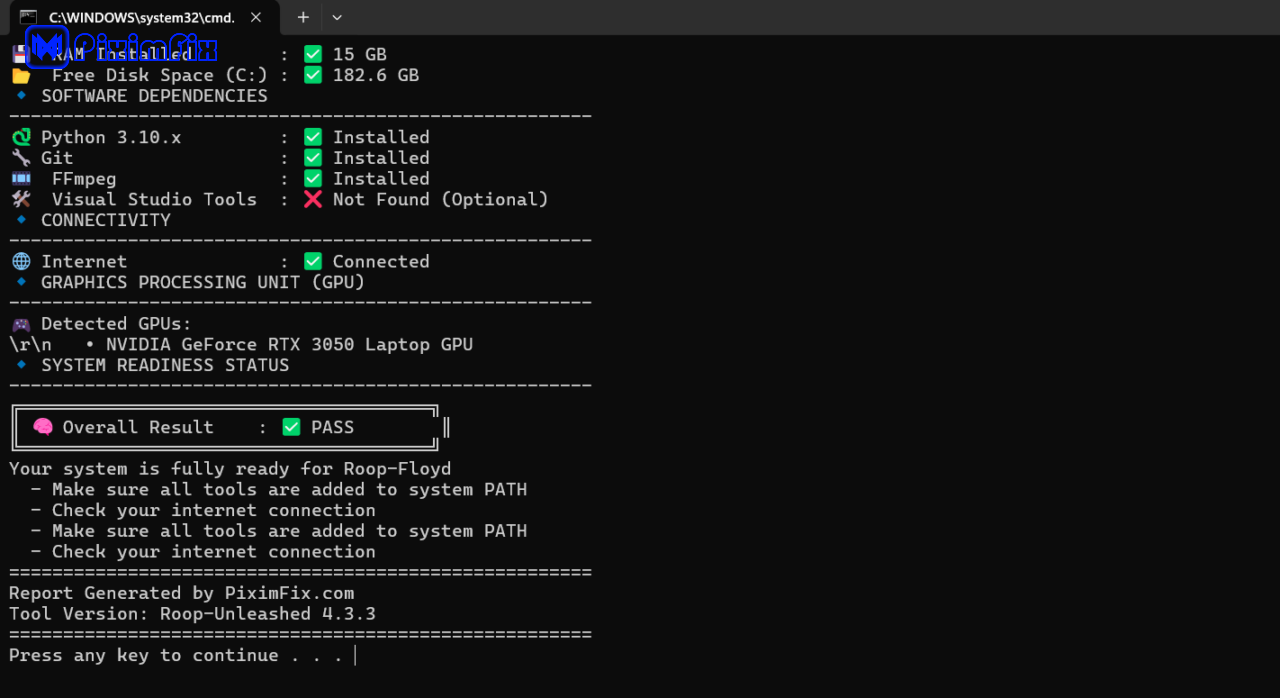Click the green check next to Connected

(313, 261)
